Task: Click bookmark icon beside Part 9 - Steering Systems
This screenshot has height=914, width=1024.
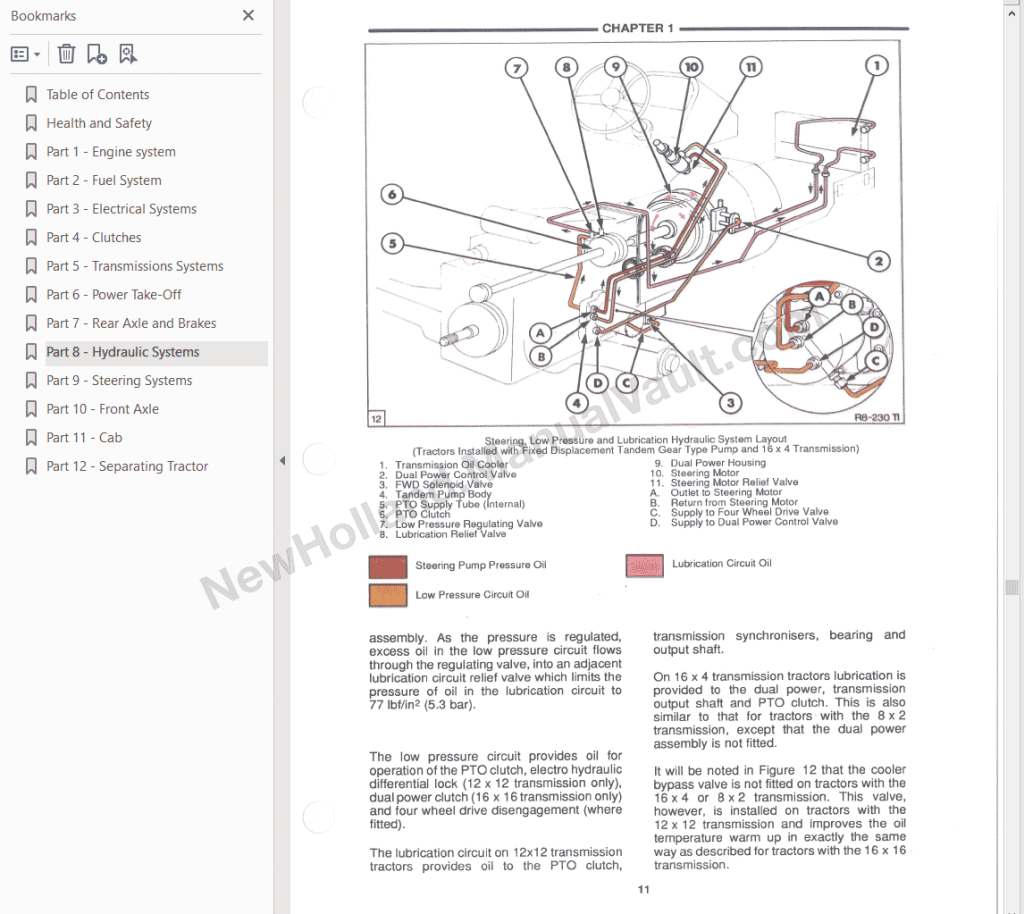Action: click(31, 381)
